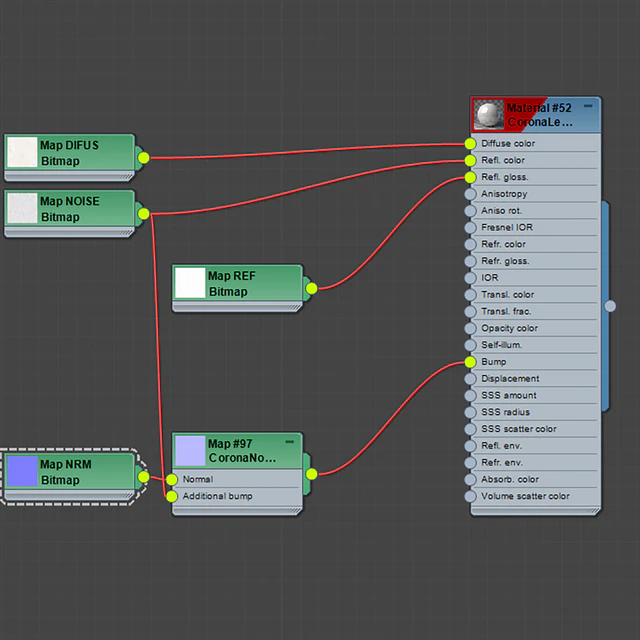
Task: Click the Additional bump input socket
Action: [x=172, y=496]
